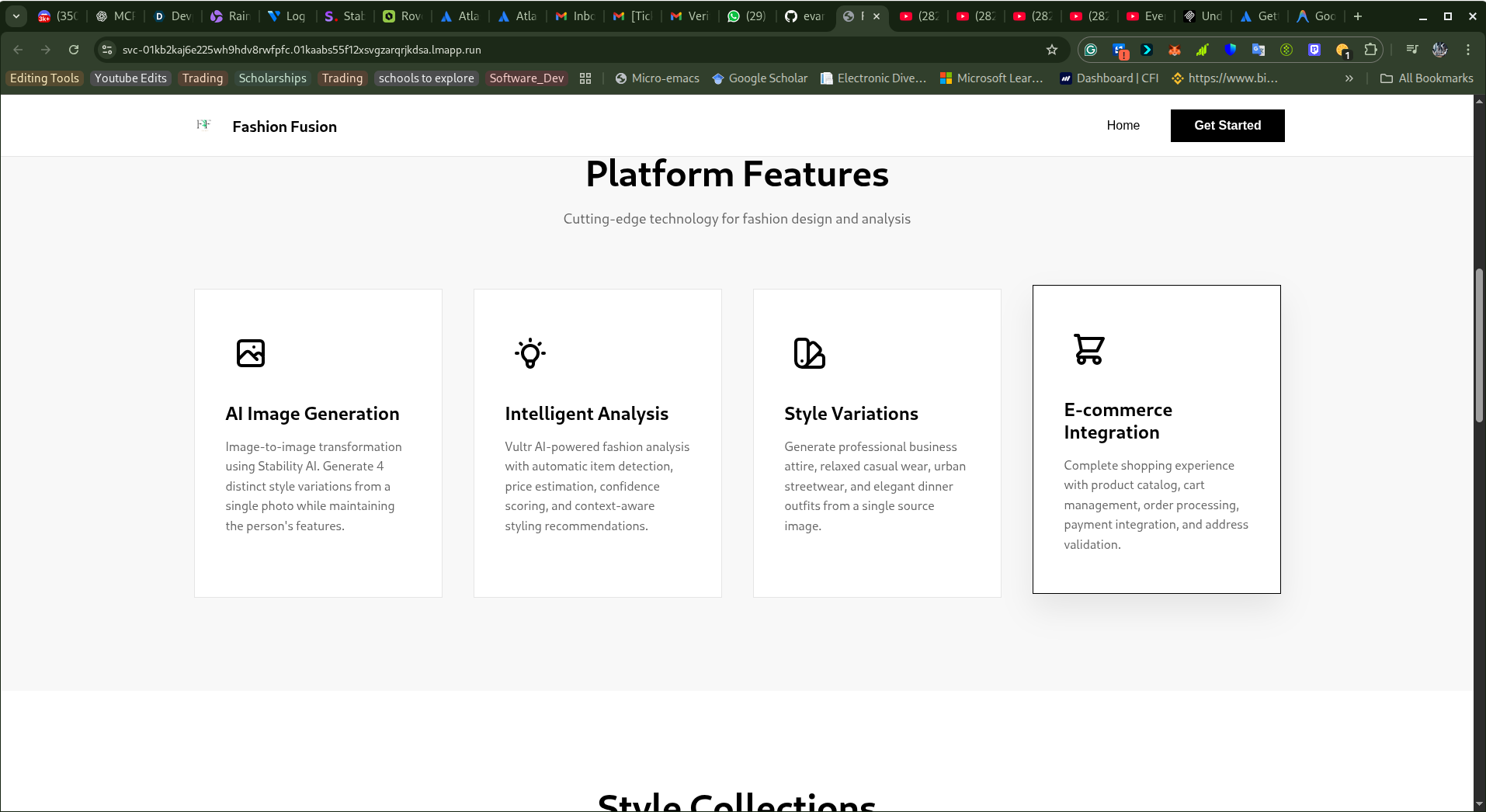Click the Get Started button

click(1227, 126)
